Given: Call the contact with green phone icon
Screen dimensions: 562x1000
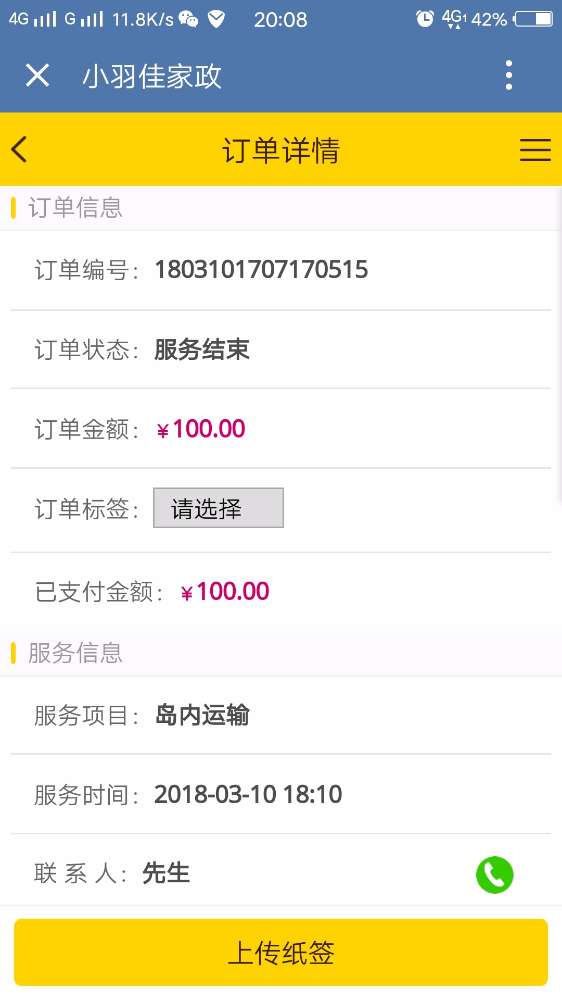Looking at the screenshot, I should [x=494, y=874].
